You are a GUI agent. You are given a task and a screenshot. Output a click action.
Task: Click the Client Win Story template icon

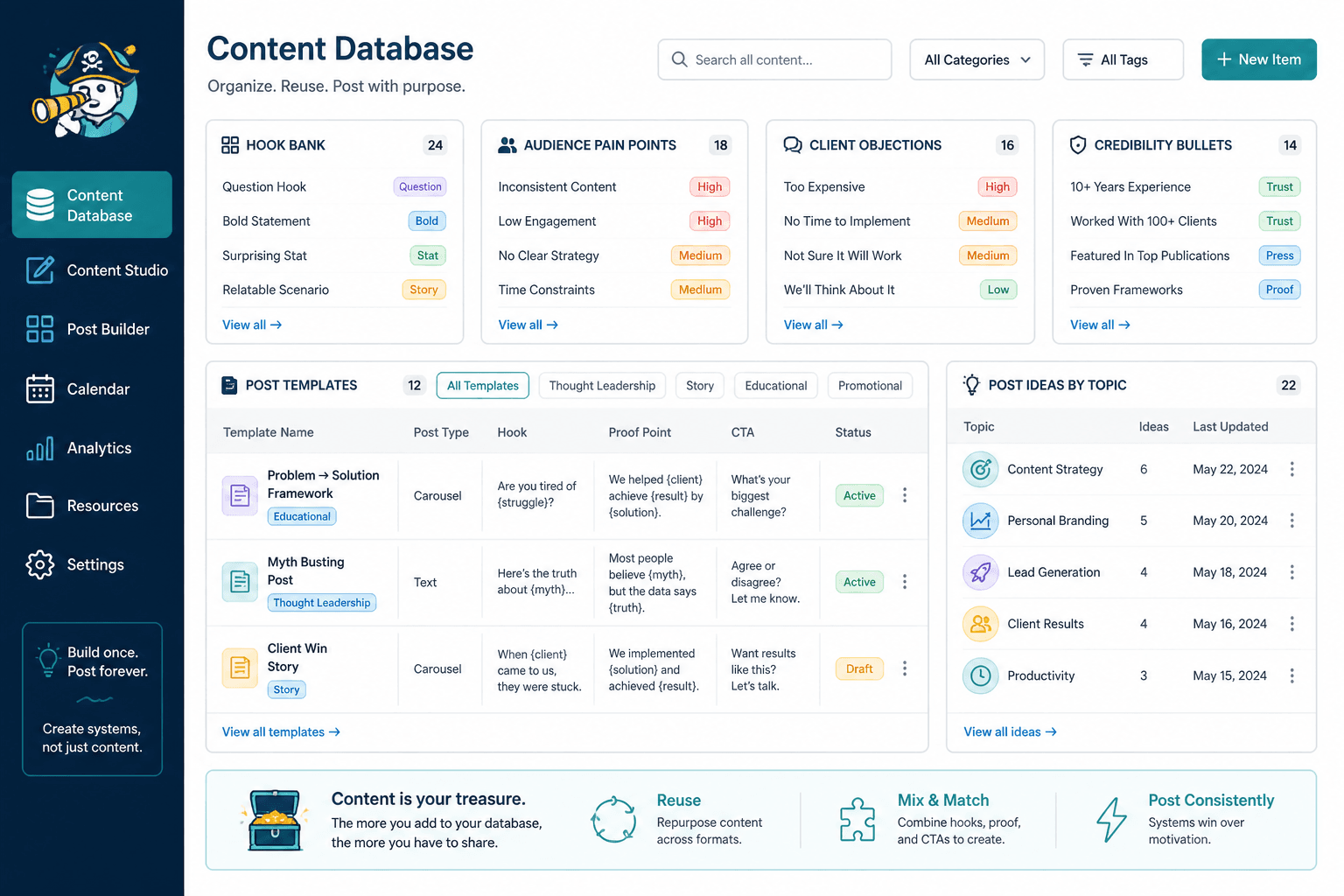(240, 668)
